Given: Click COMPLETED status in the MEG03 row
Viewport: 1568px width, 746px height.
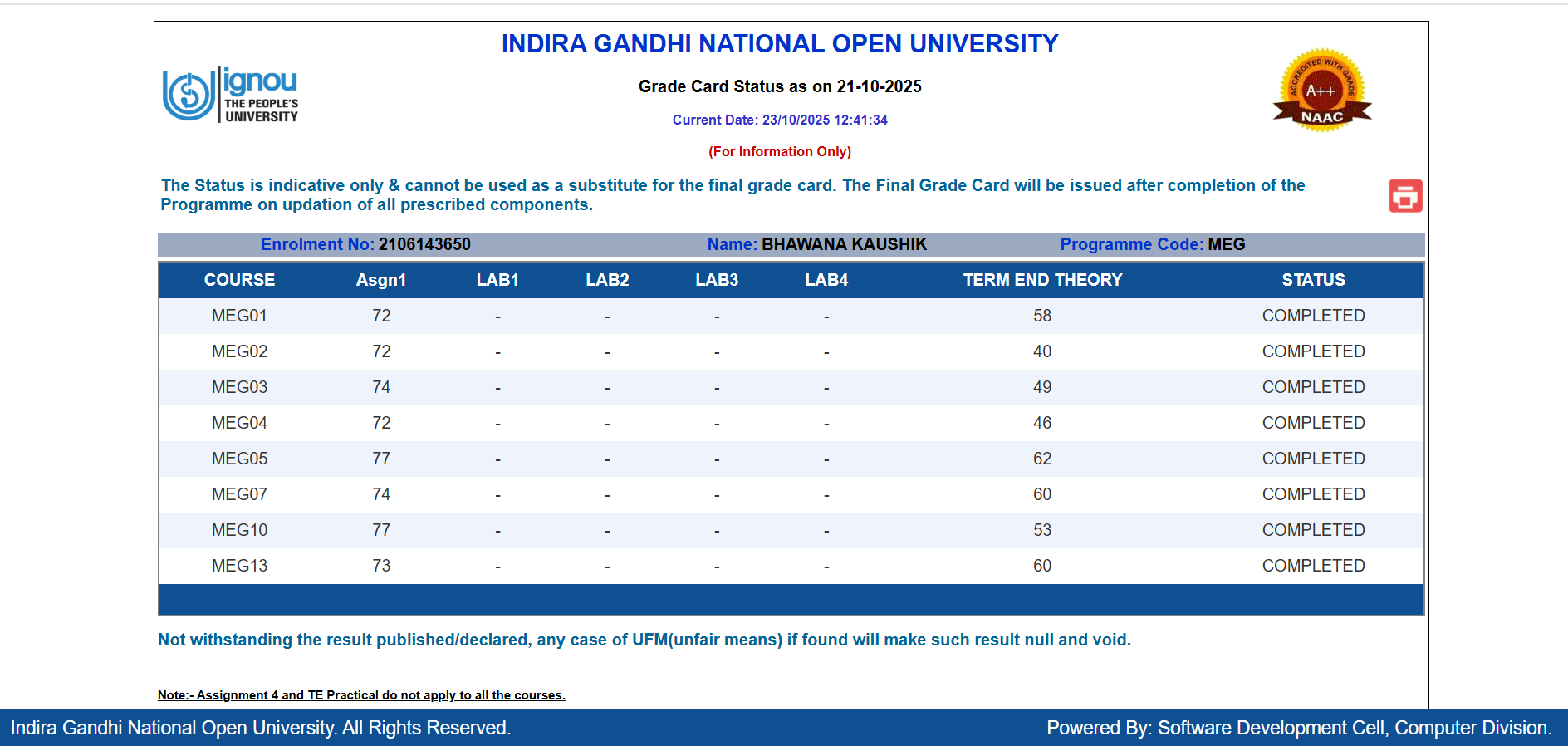Looking at the screenshot, I should [1313, 387].
